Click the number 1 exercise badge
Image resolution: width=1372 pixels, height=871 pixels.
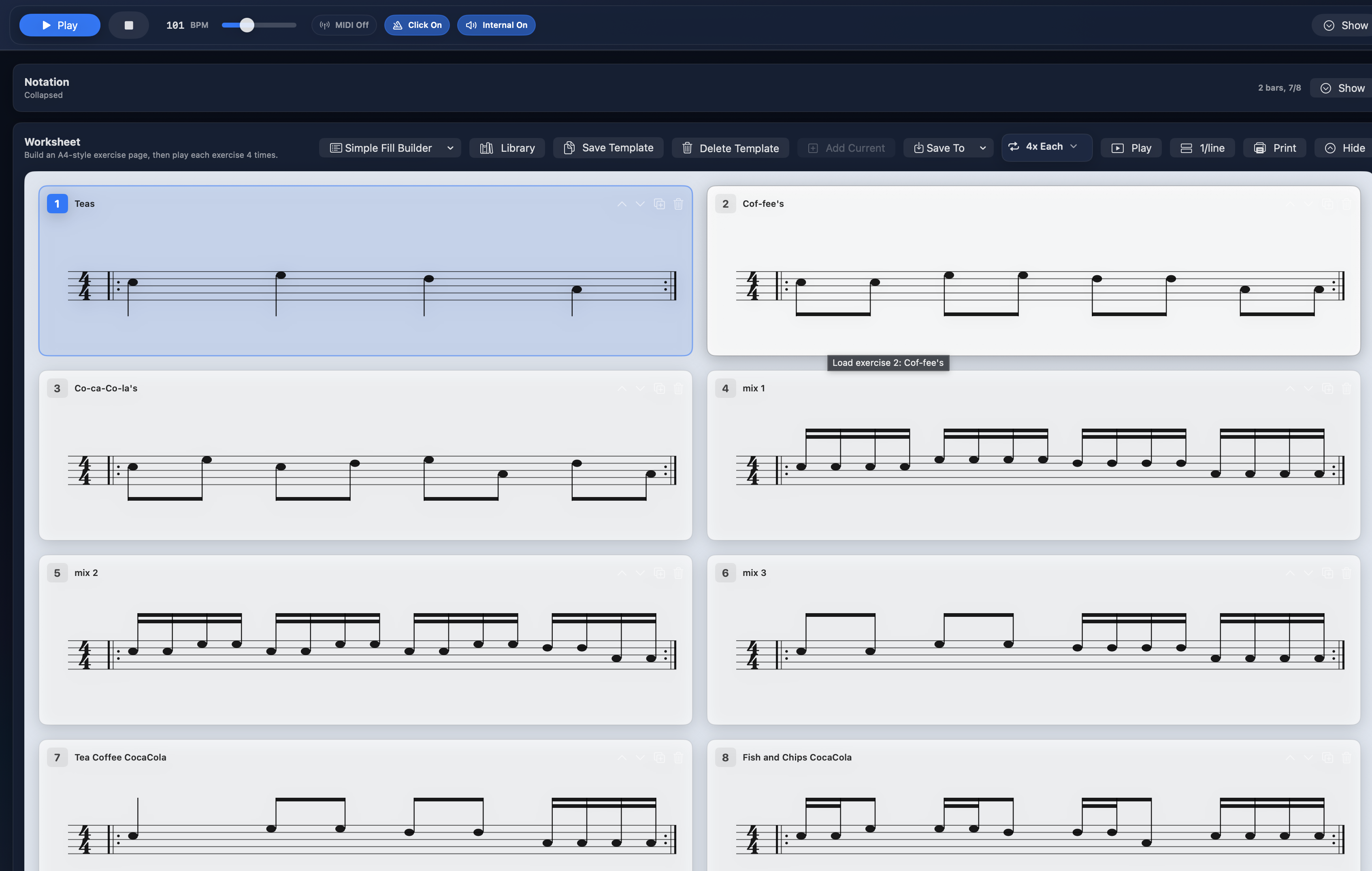pos(57,204)
